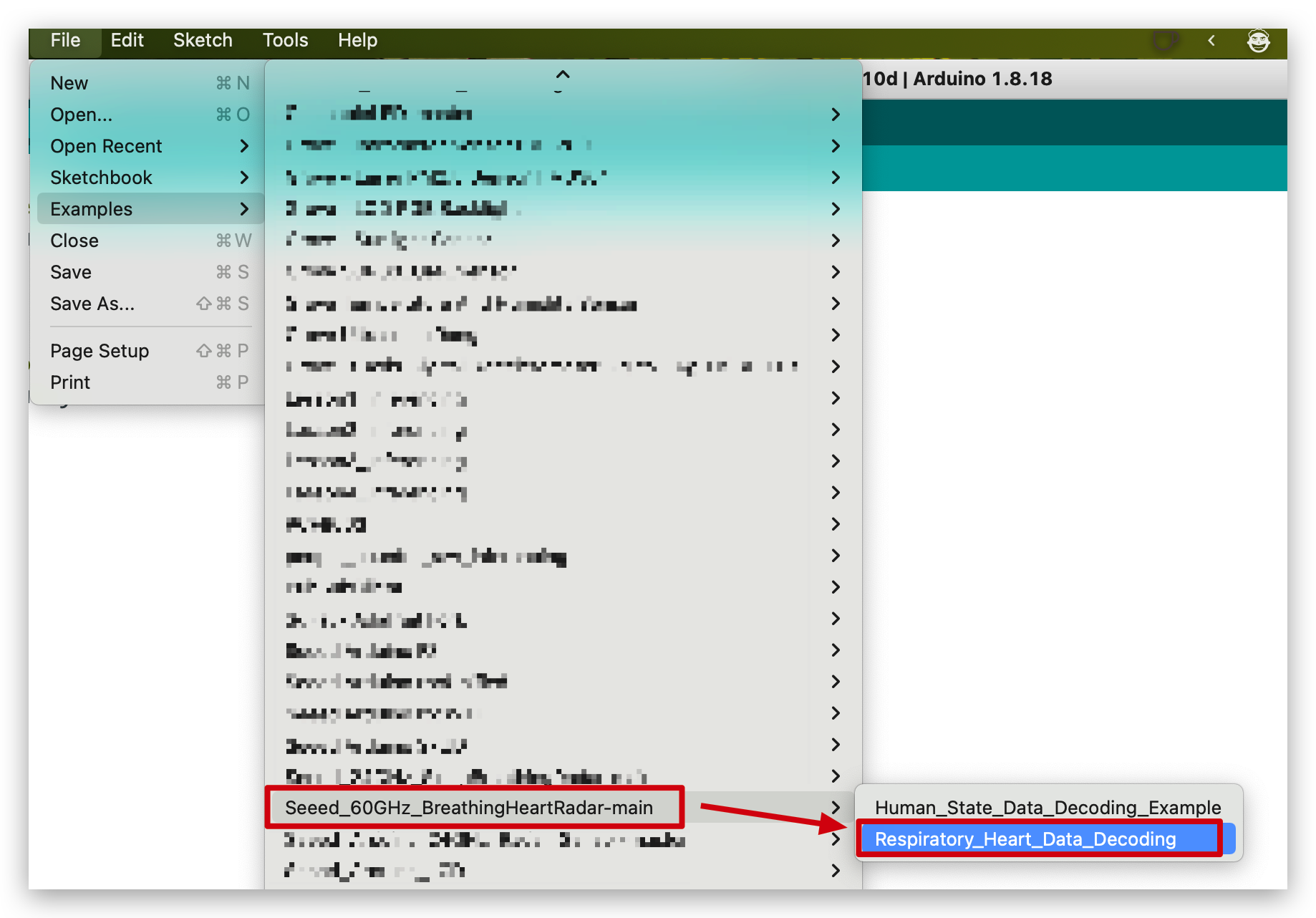Select Seeed_60GHz_BreathingHeartRadar-main example folder

(x=563, y=808)
